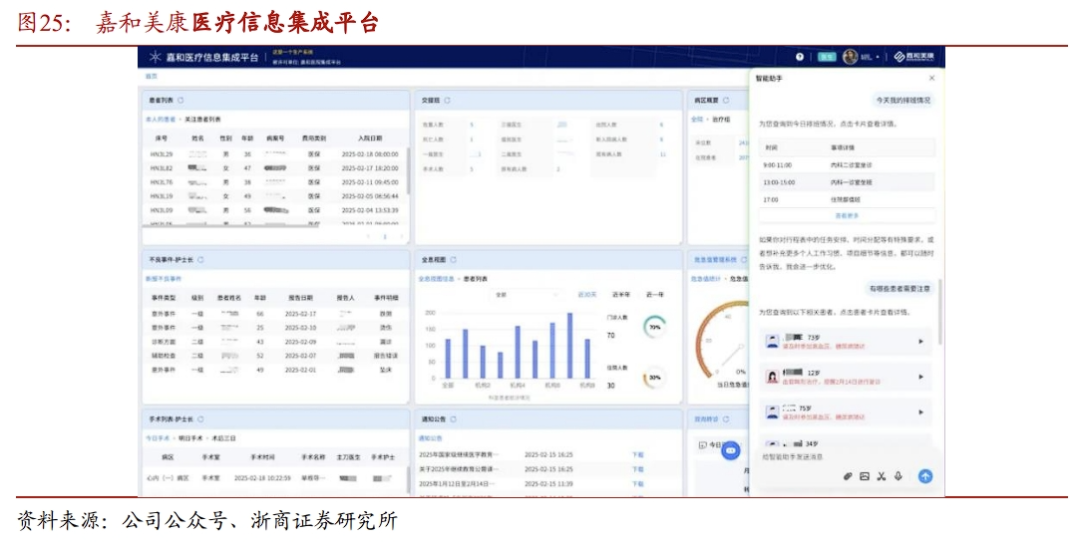Image resolution: width=1080 pixels, height=545 pixels.
Task: Select the 近30天 time range option
Action: (587, 294)
